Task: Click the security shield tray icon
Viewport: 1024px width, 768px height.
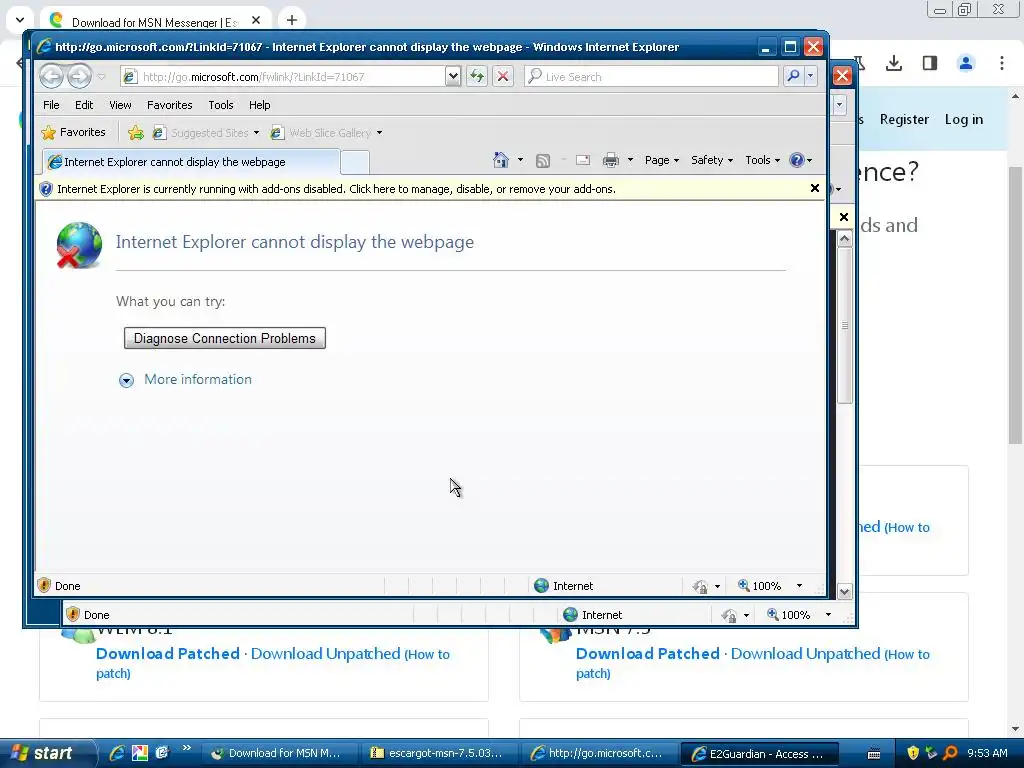Action: click(x=913, y=753)
